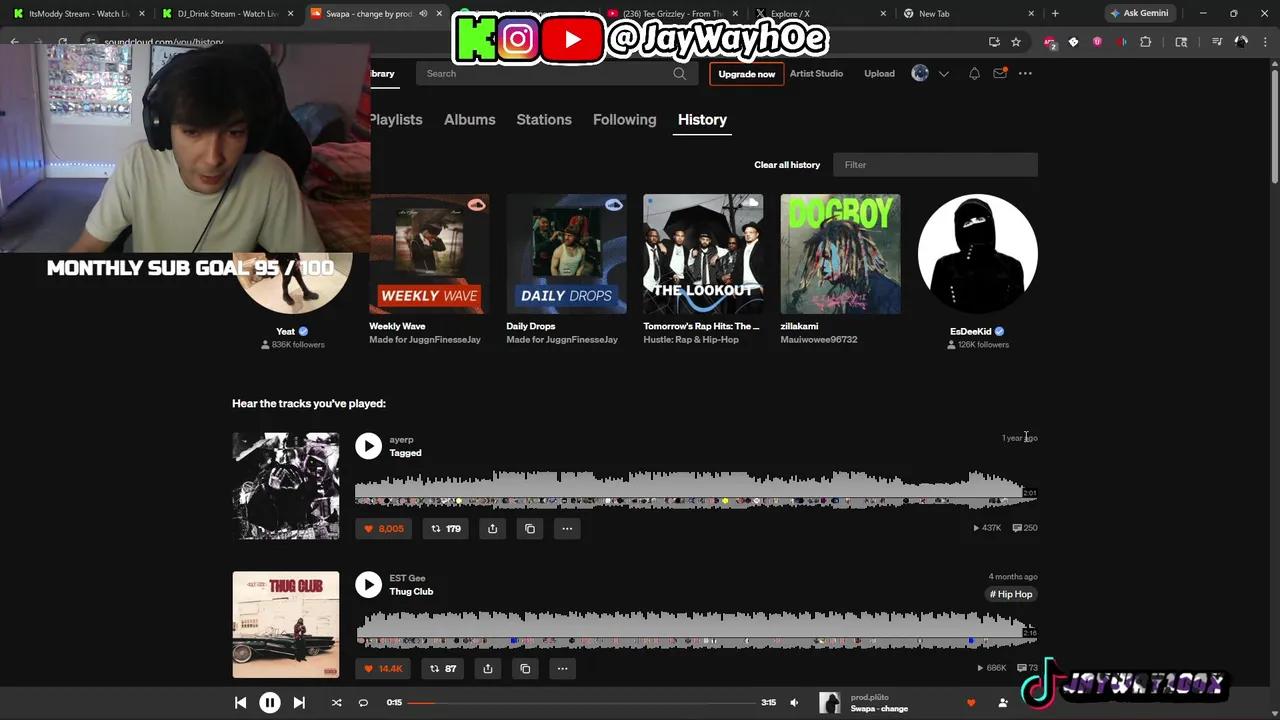This screenshot has height=720, width=1280.
Task: Share the Tagged track
Action: pyautogui.click(x=492, y=529)
